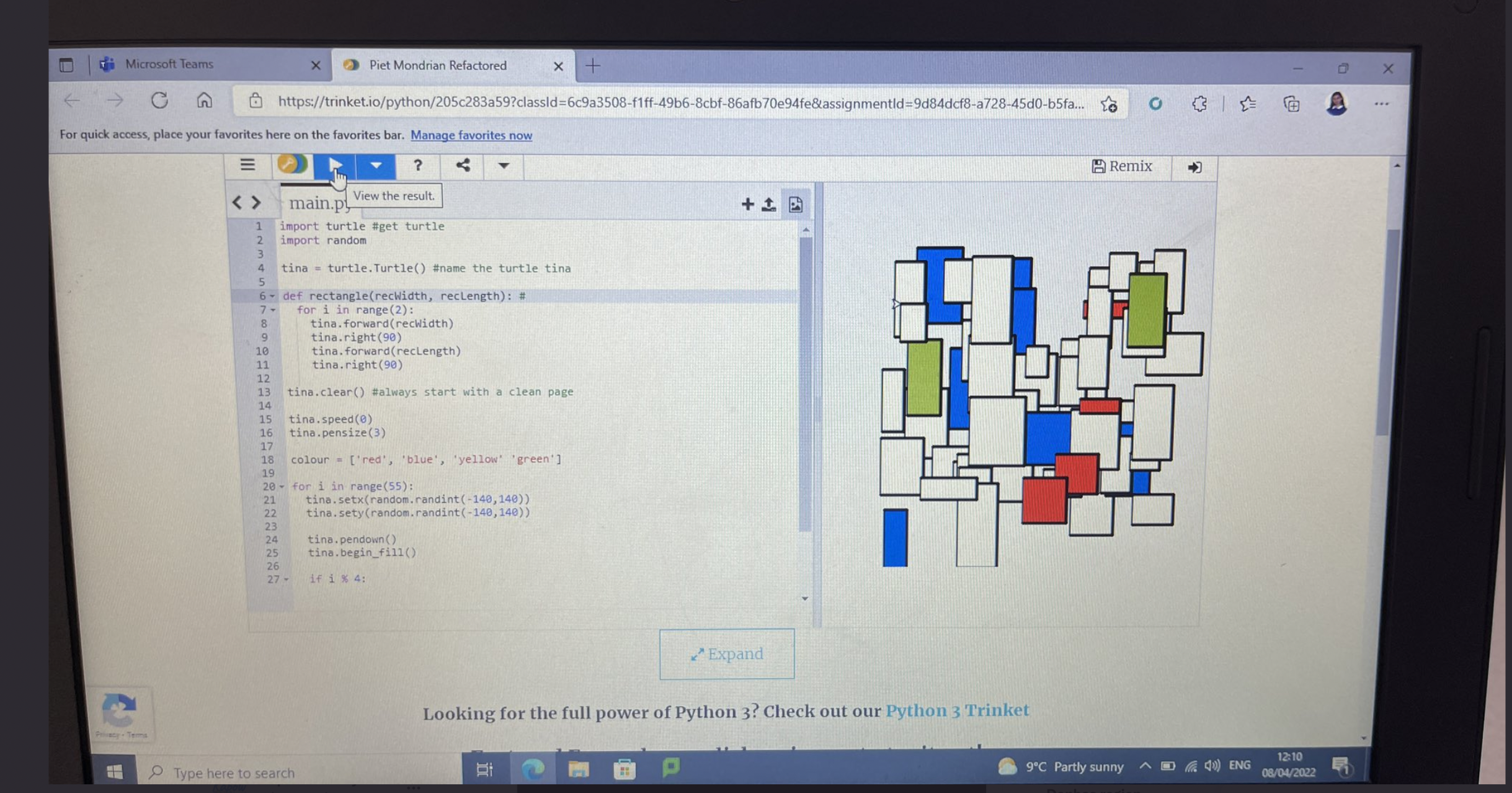The width and height of the screenshot is (1512, 793).
Task: Click the Trinket Python logo icon
Action: 292,164
